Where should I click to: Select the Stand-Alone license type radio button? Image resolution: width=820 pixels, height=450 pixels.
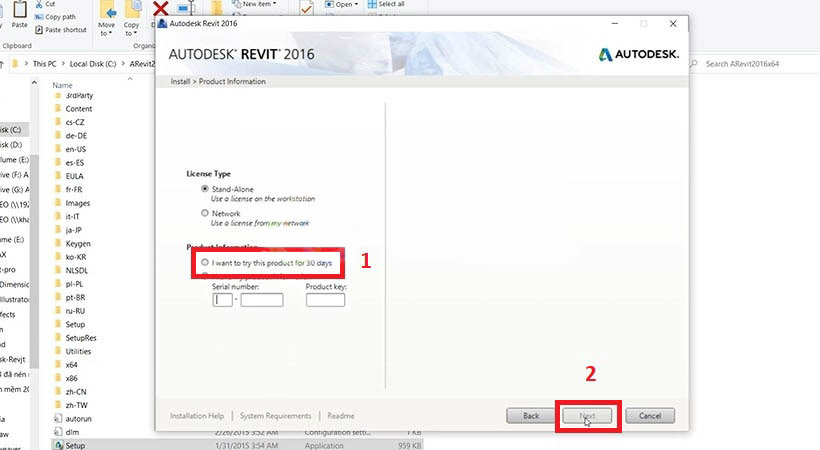205,189
